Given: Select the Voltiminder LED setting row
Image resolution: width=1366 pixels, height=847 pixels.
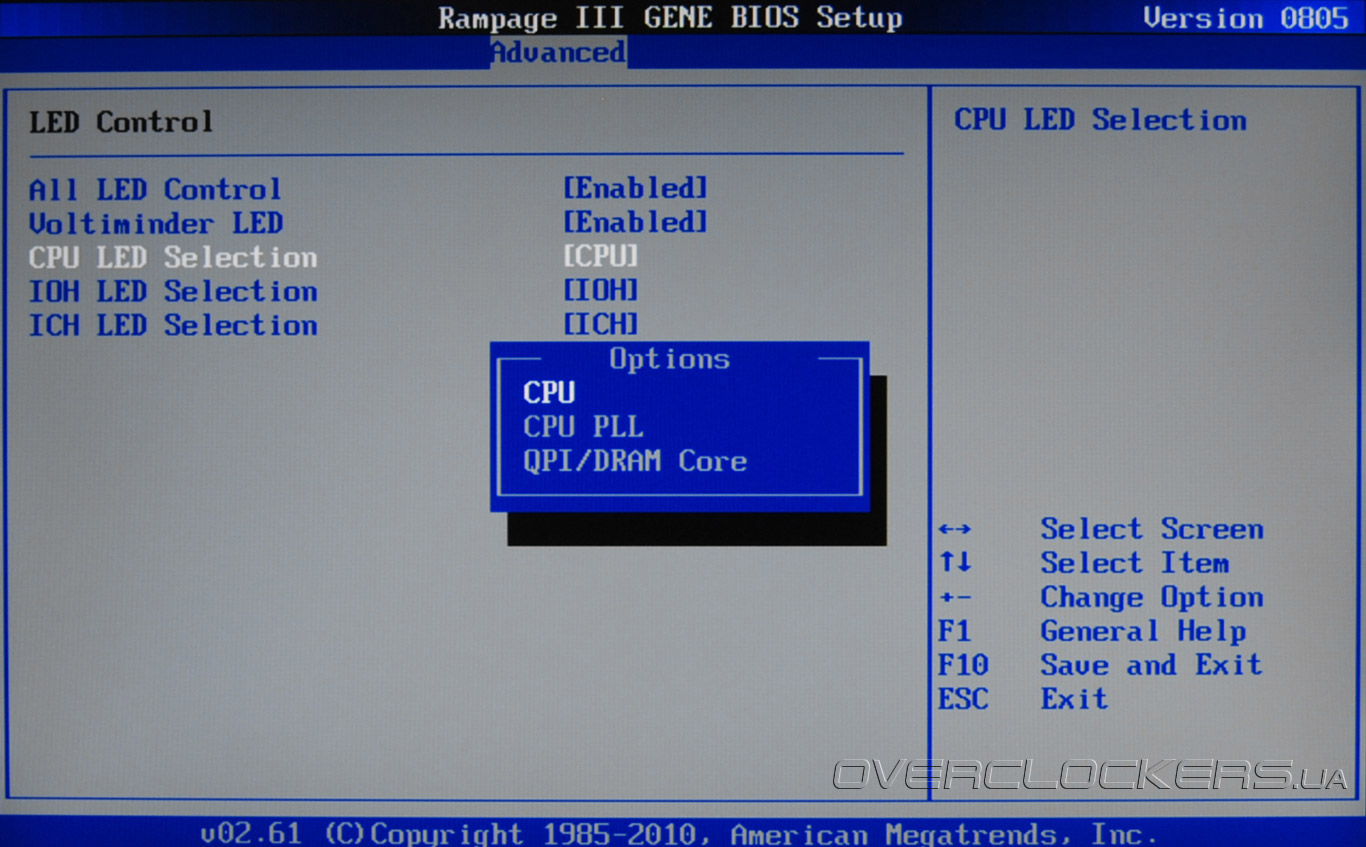Looking at the screenshot, I should pyautogui.click(x=368, y=223).
